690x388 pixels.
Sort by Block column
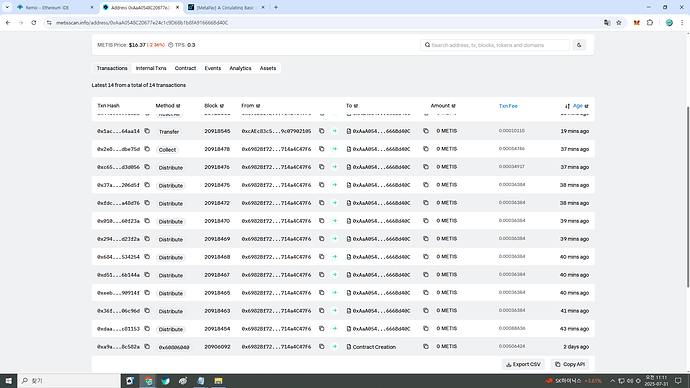[x=222, y=106]
